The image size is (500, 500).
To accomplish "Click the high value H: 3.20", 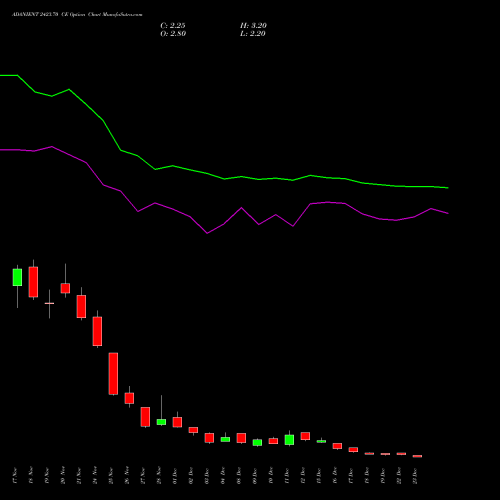I will tap(253, 26).
